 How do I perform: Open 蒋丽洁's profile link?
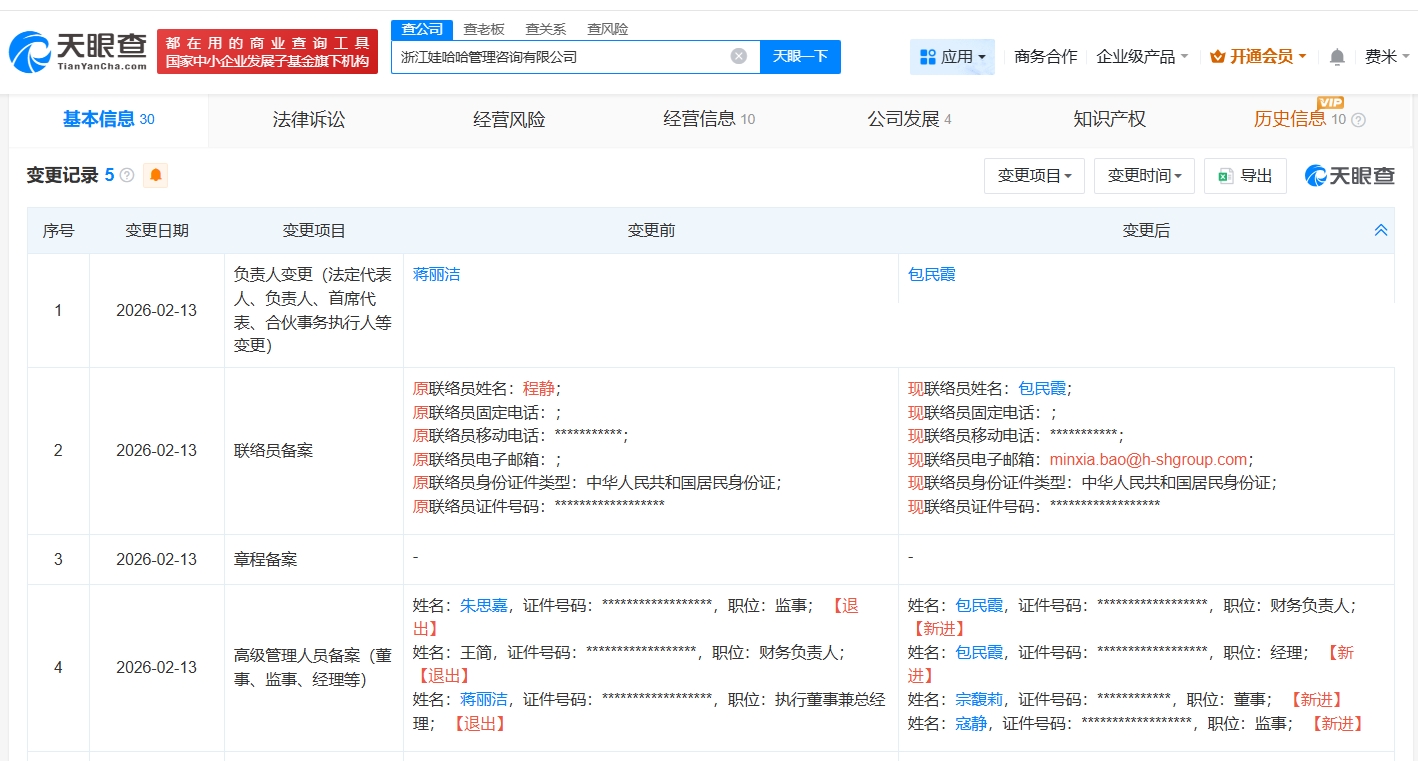(436, 274)
